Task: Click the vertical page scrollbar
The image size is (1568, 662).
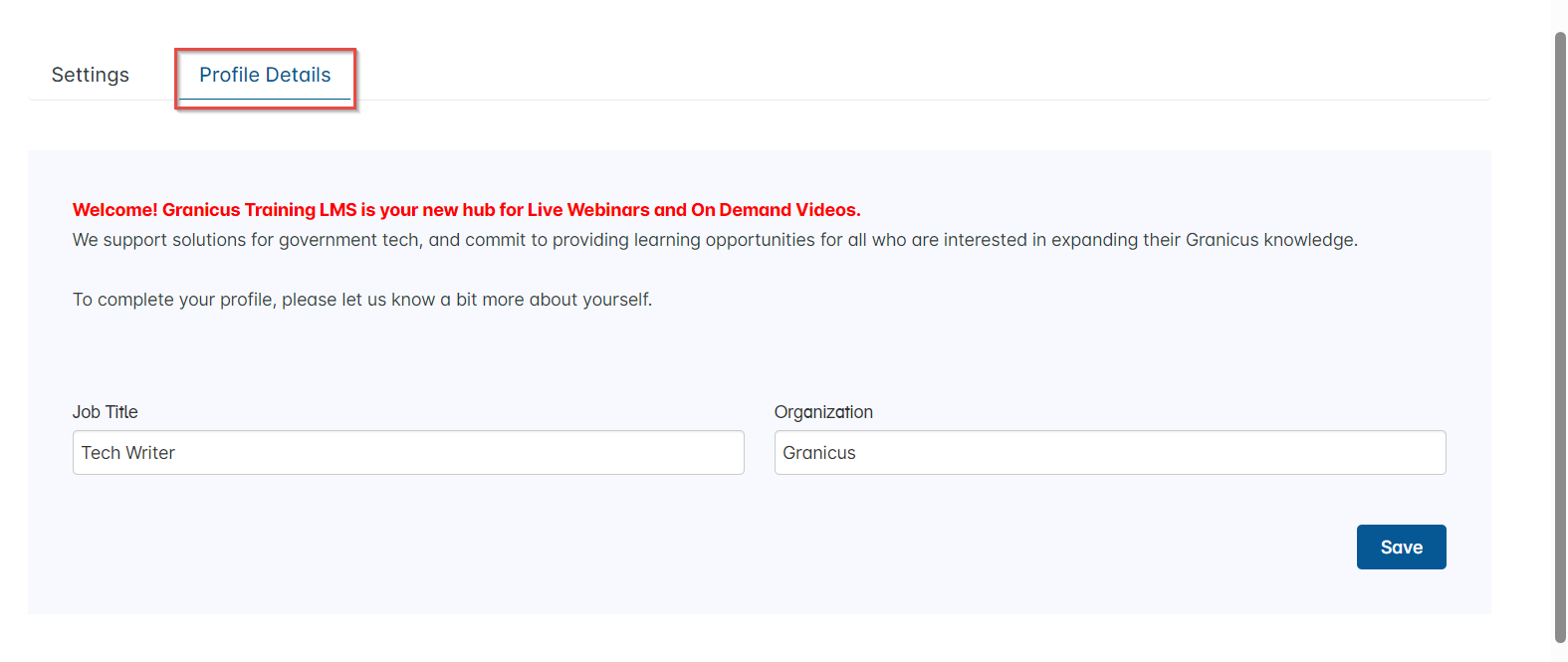Action: click(1560, 338)
